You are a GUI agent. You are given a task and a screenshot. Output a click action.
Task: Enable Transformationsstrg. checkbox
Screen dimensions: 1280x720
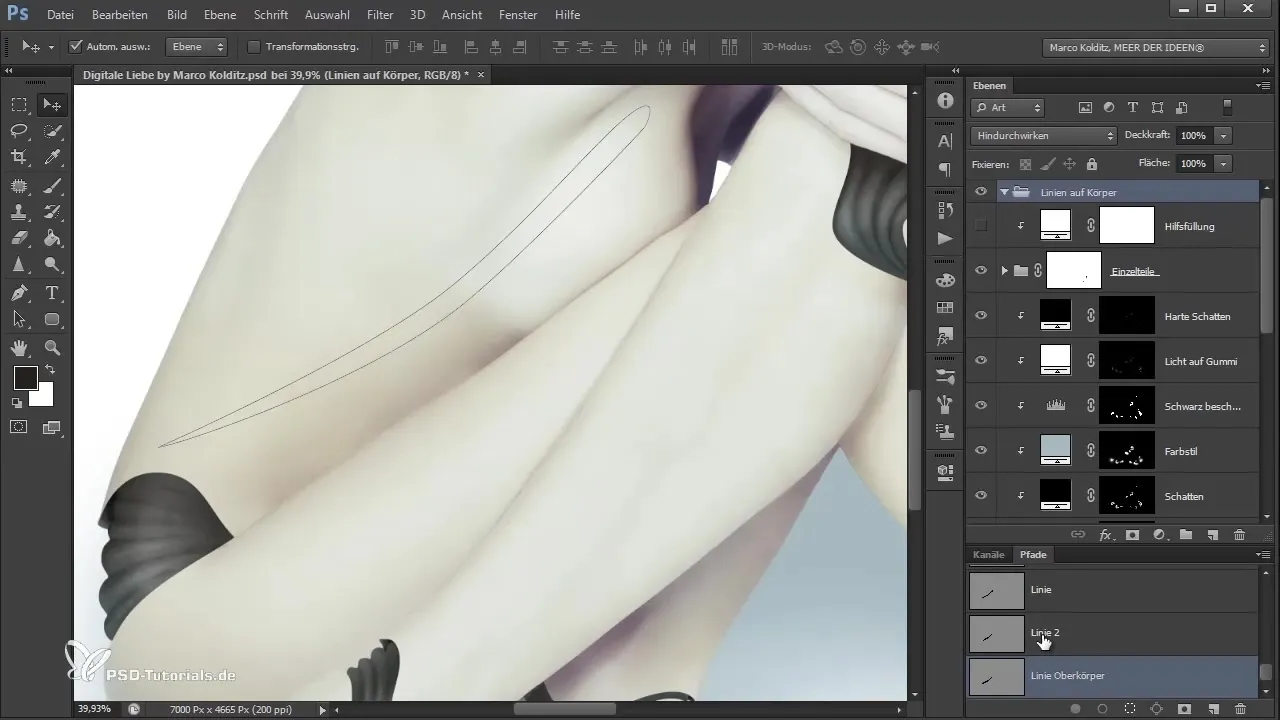click(x=253, y=46)
